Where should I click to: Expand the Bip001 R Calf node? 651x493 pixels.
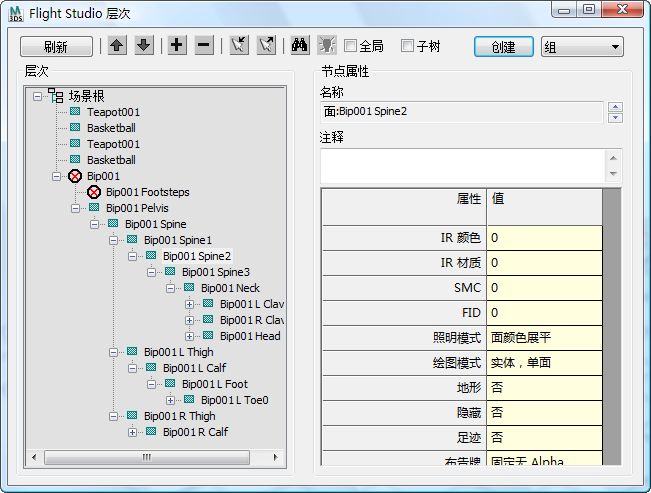pyautogui.click(x=132, y=432)
